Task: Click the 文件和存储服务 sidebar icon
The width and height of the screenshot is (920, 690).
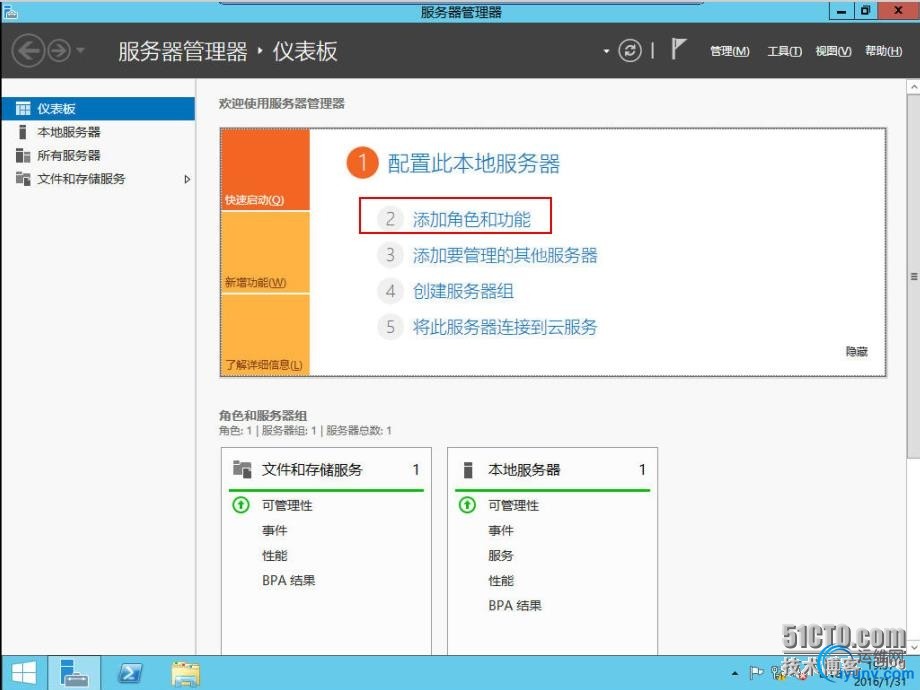Action: point(23,178)
